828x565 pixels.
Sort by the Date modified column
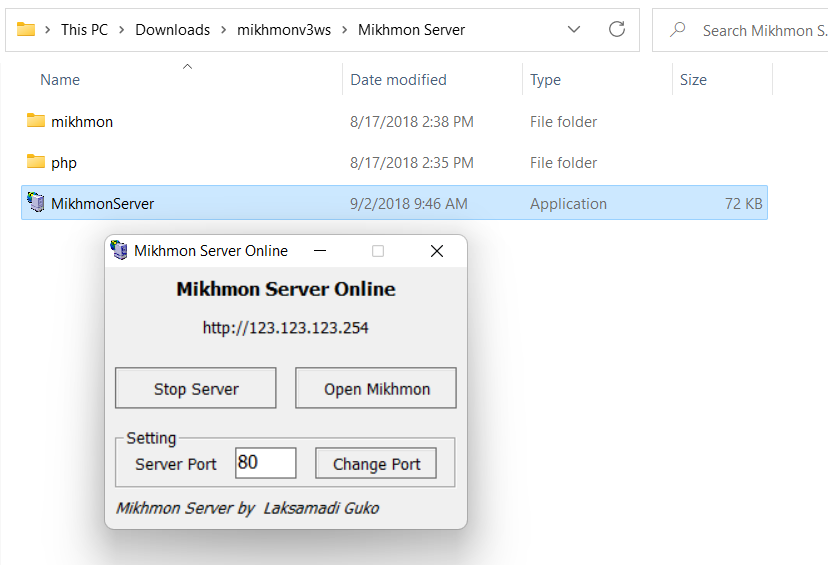tap(398, 80)
